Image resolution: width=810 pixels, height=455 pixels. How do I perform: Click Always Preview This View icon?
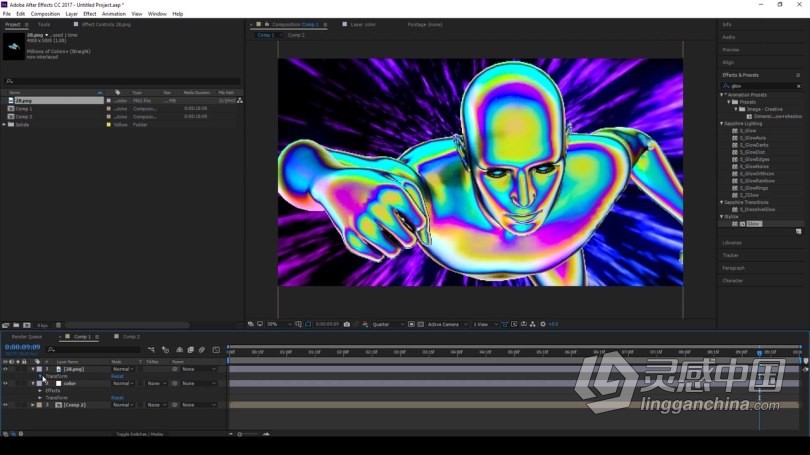(251, 324)
